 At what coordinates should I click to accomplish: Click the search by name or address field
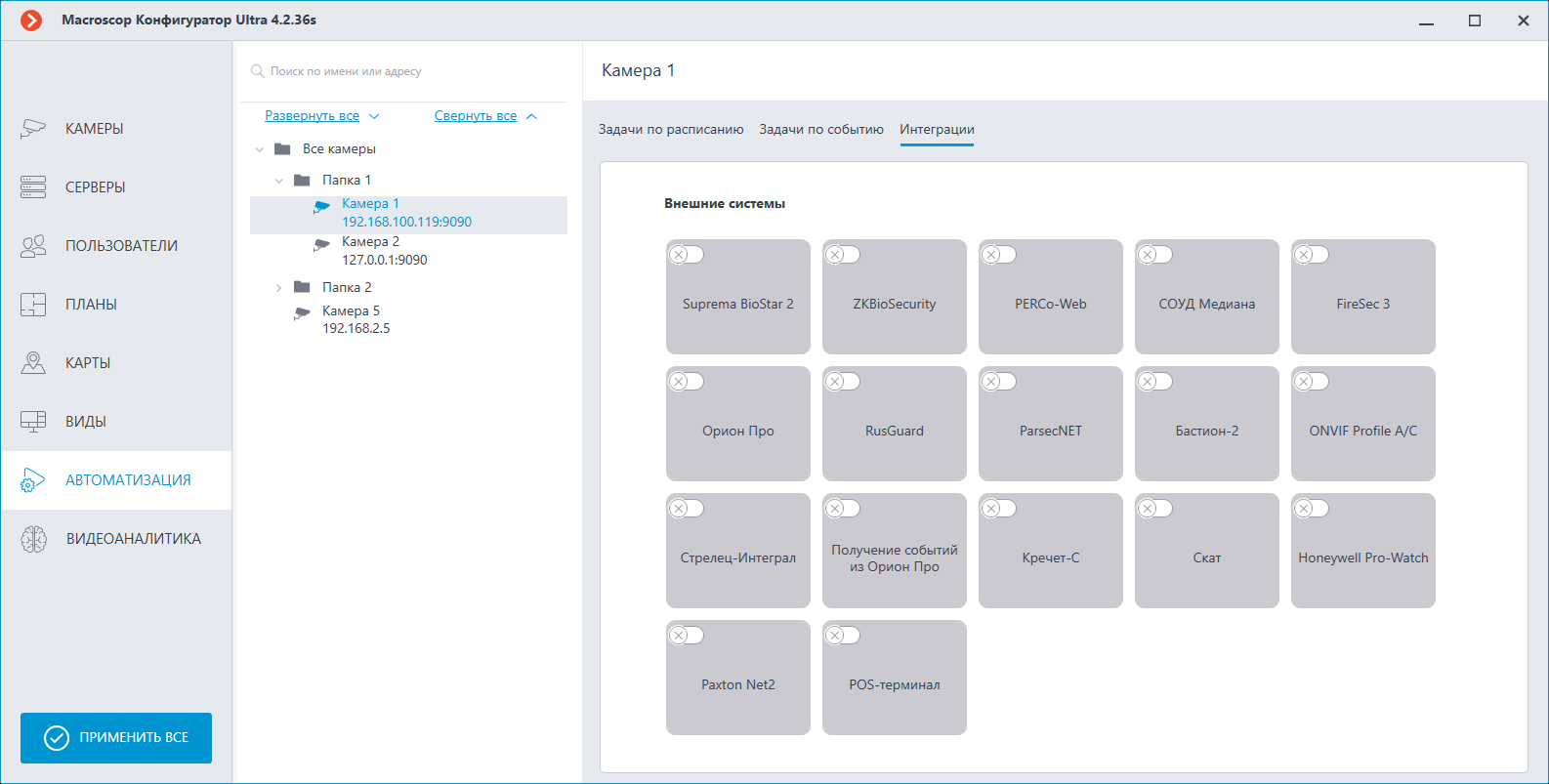[403, 71]
